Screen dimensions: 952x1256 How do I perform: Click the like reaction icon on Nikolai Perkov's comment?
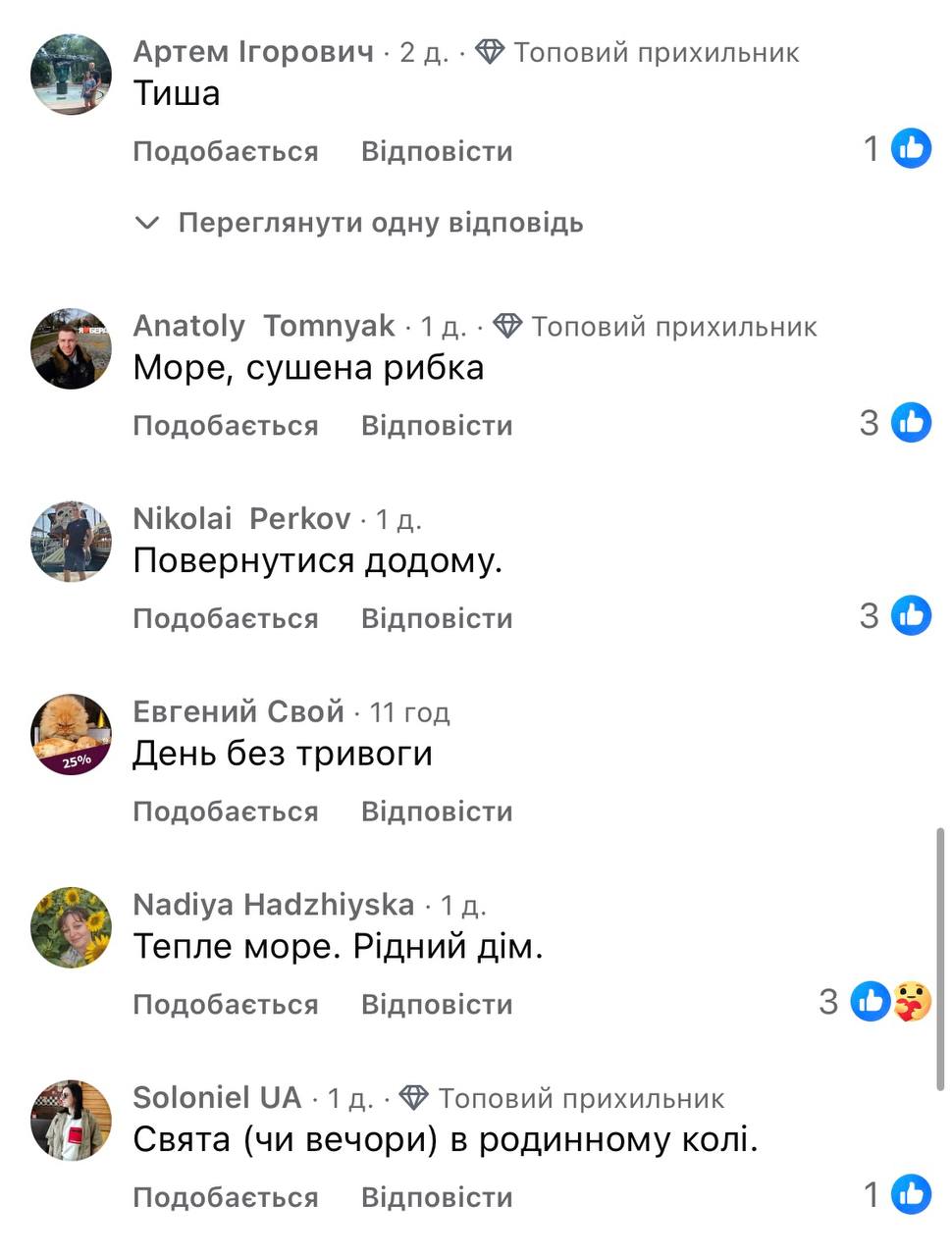pyautogui.click(x=911, y=615)
